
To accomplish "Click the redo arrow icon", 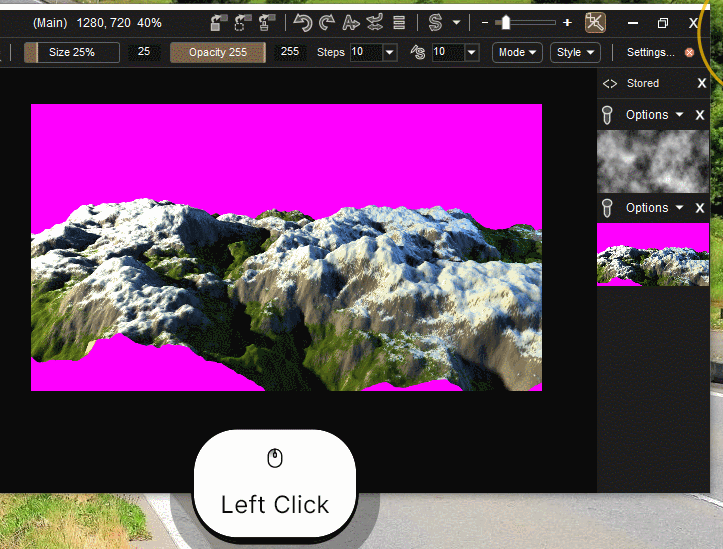I will tap(326, 22).
